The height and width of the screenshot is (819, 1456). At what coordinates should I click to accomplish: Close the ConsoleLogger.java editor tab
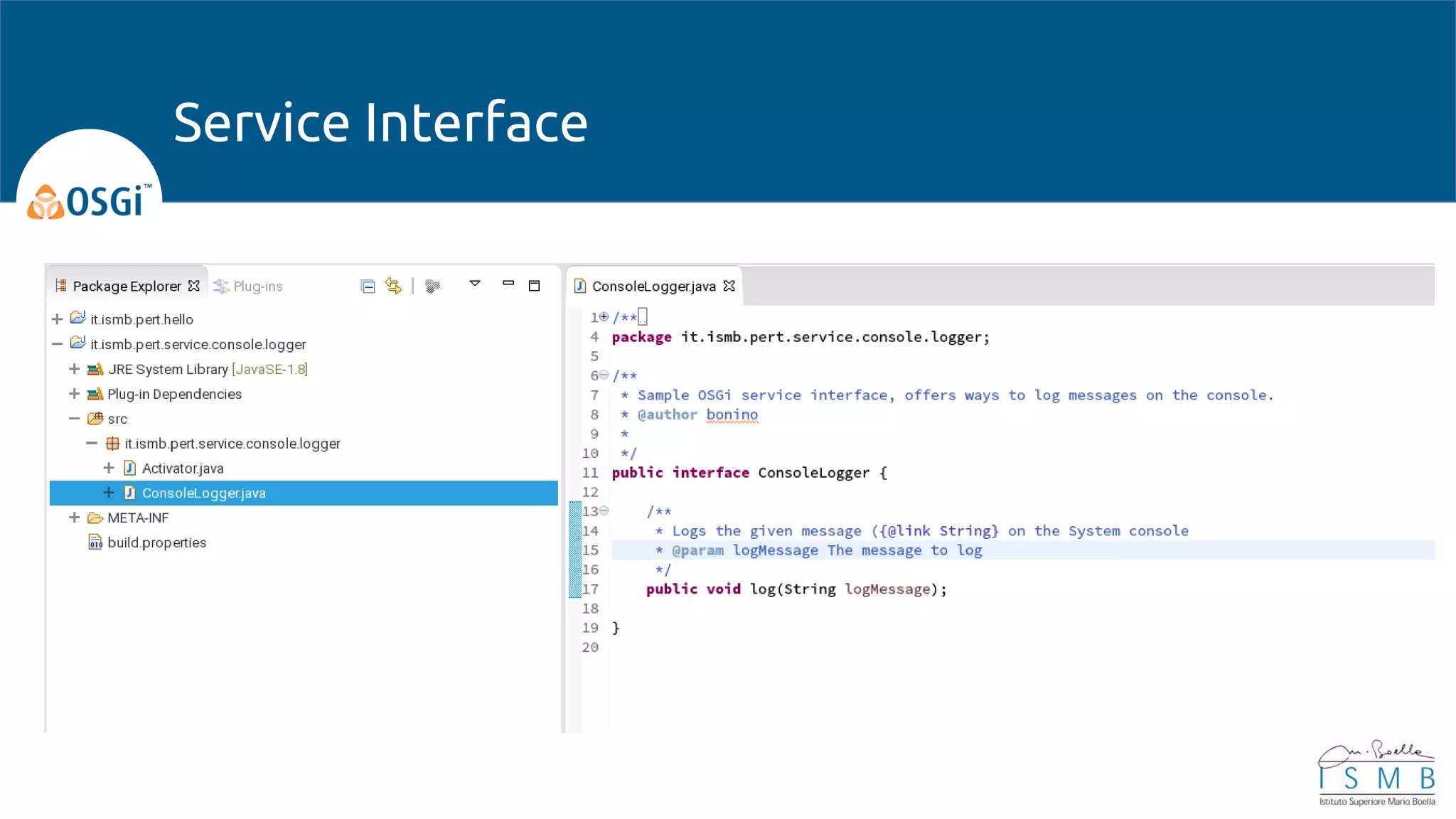point(729,286)
